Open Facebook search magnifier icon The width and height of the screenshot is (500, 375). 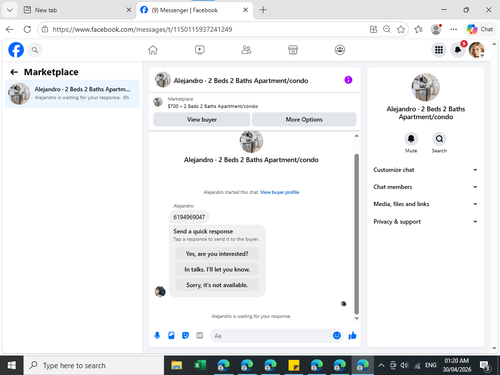[35, 50]
